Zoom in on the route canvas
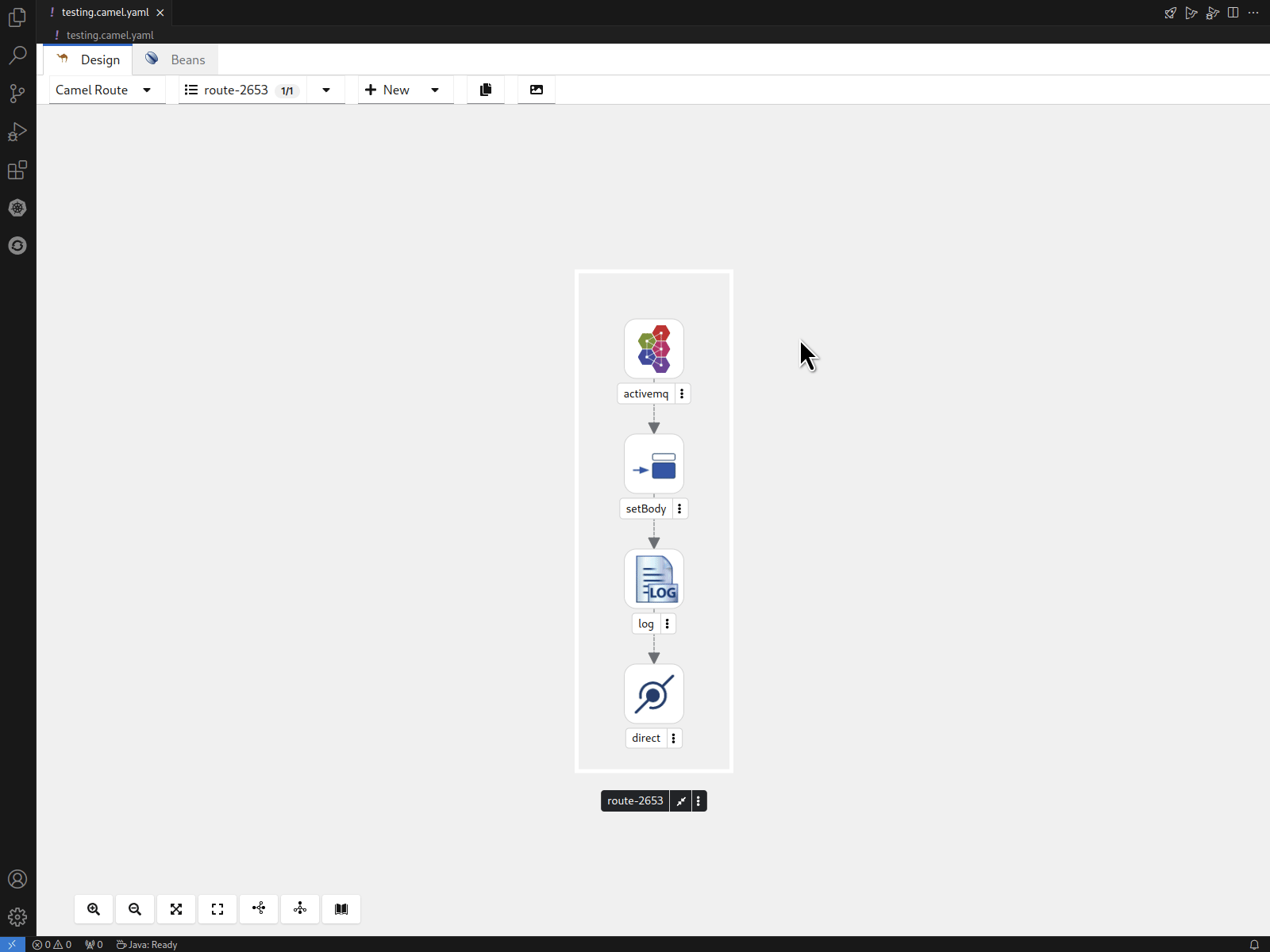 [94, 909]
